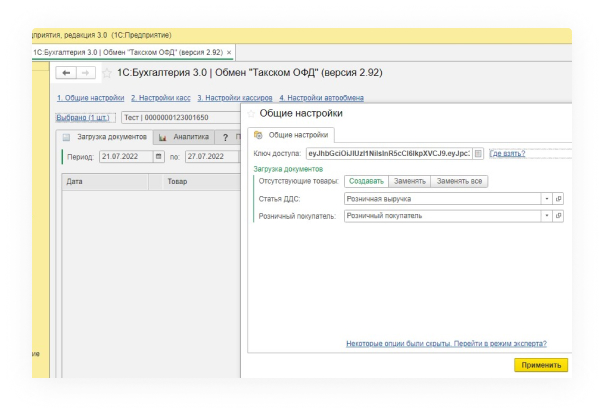Image resolution: width=604 pixels, height=414 pixels.
Task: Open 3. Настройки кассиров link
Action: [235, 98]
